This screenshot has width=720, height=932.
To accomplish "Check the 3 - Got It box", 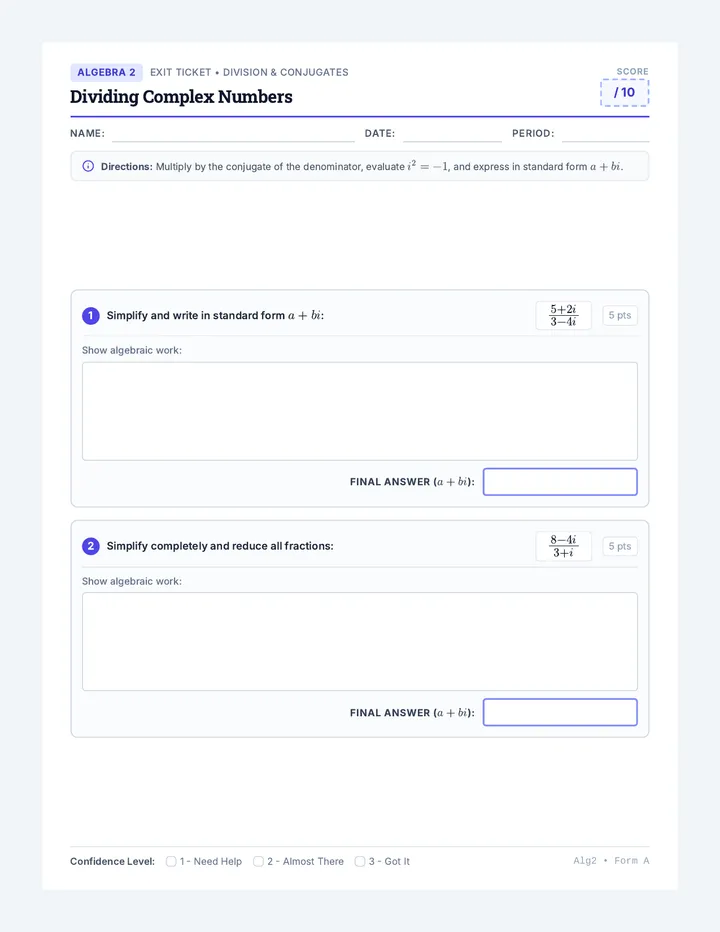I will 360,861.
